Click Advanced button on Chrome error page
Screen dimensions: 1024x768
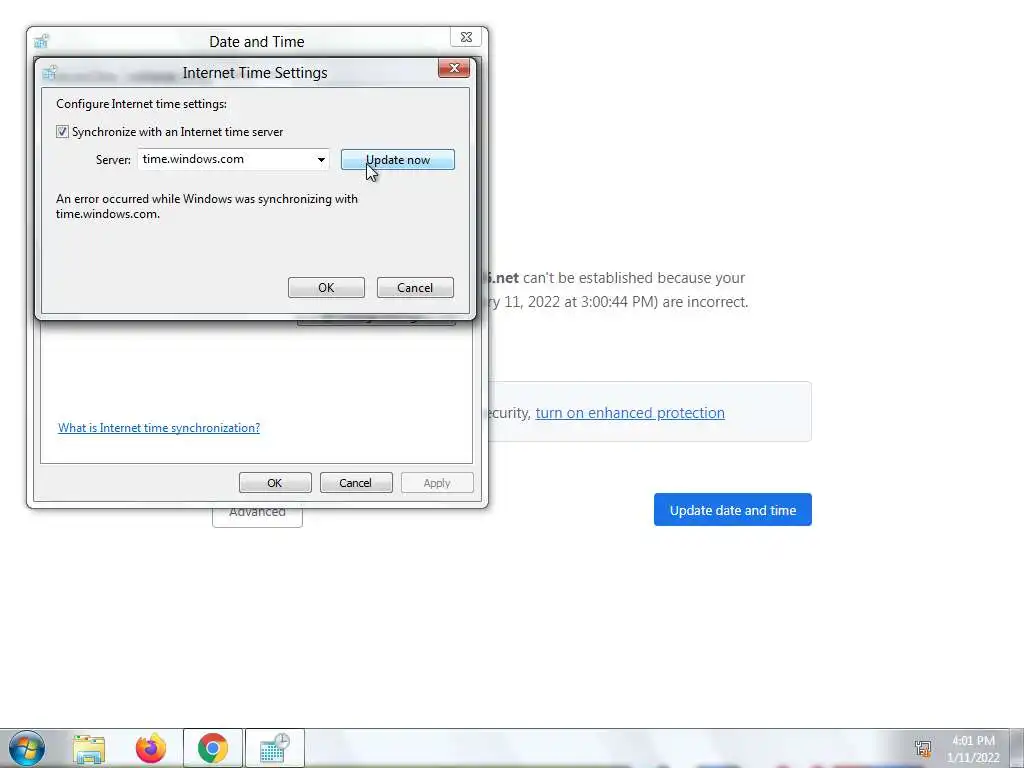click(257, 515)
